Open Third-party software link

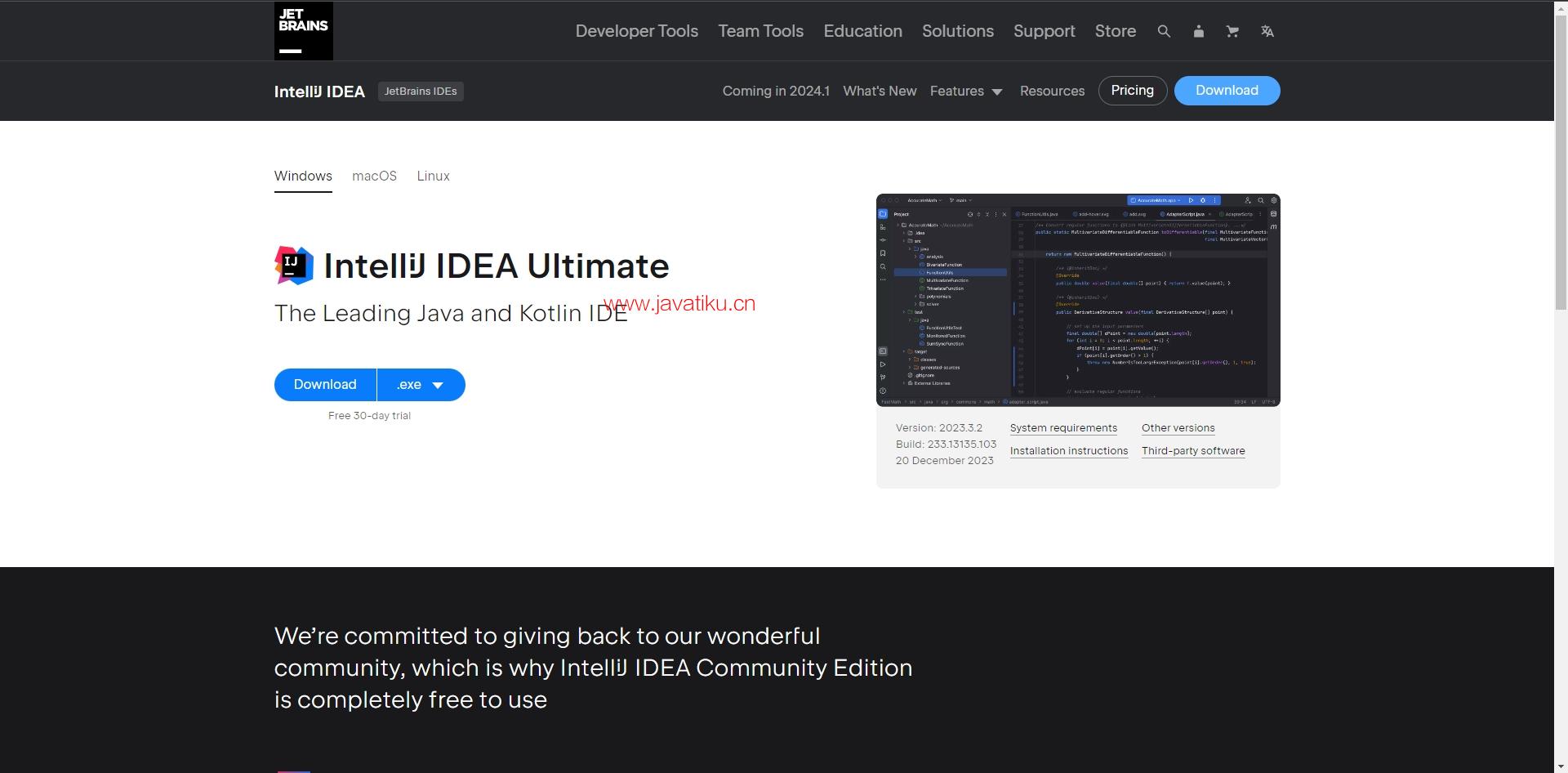1193,451
